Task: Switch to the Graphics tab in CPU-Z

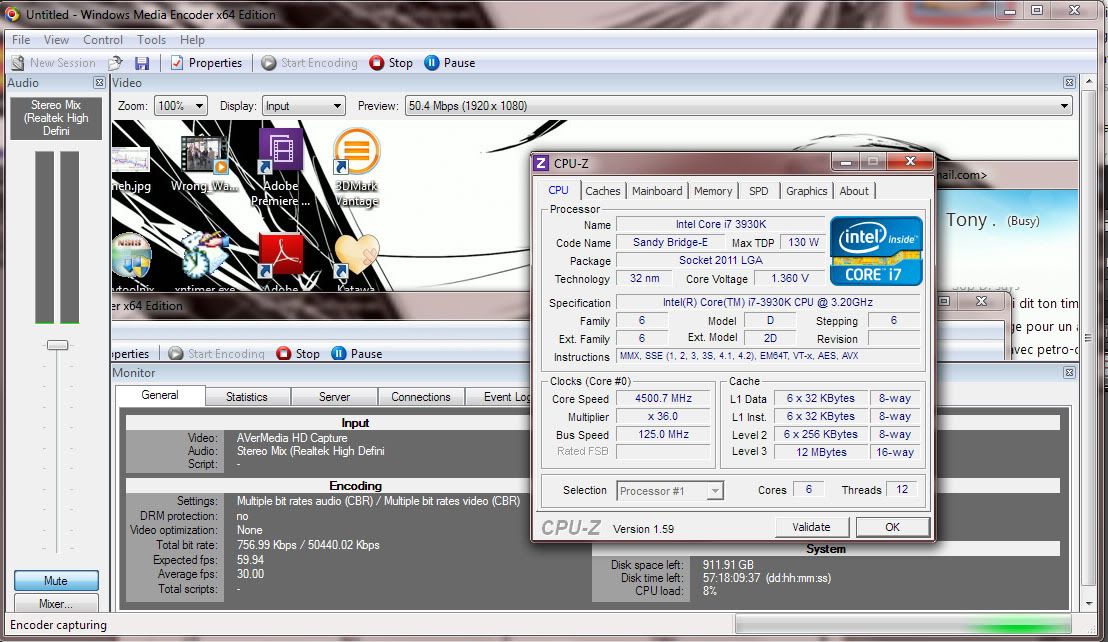Action: coord(806,191)
